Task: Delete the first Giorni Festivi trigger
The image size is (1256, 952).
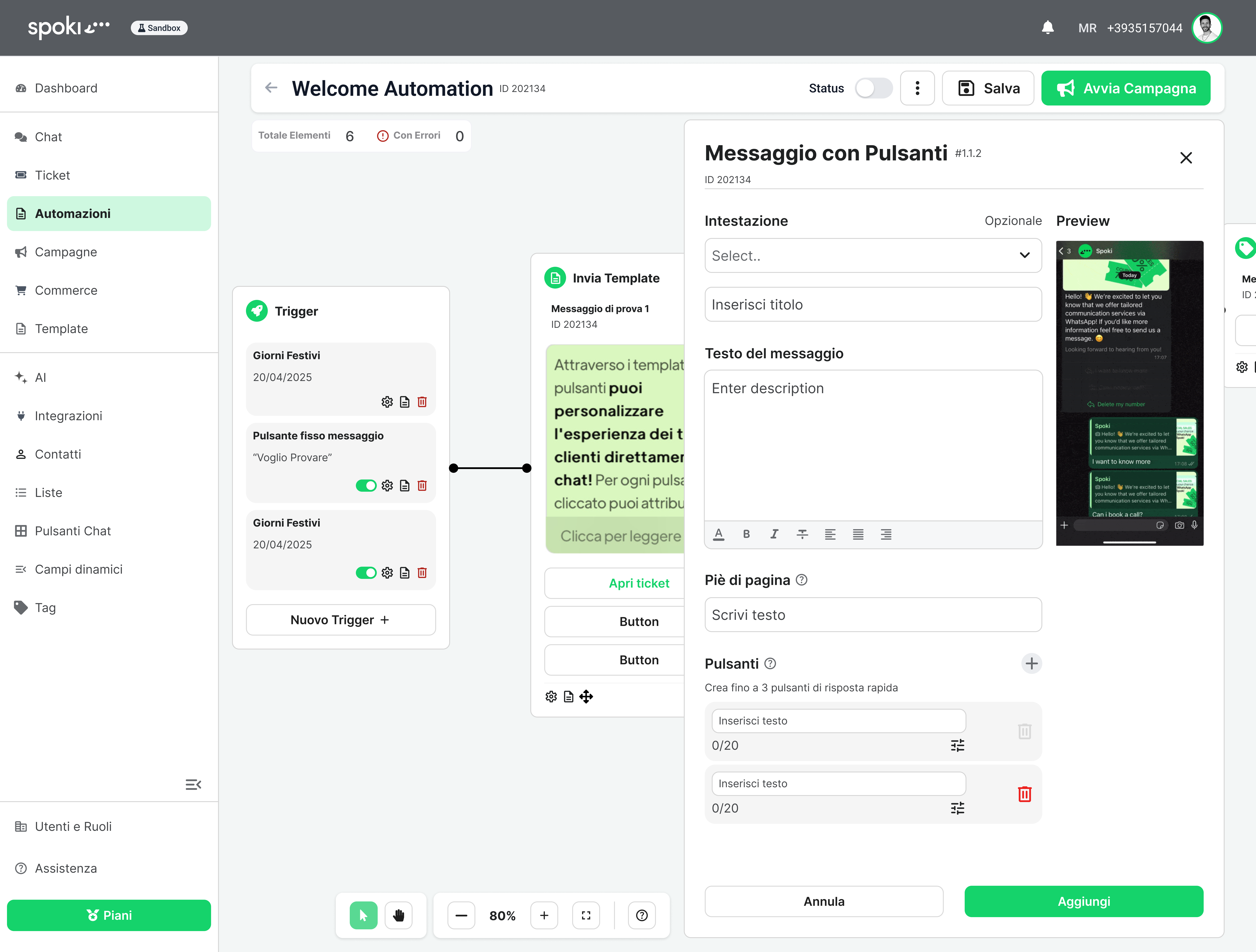Action: click(x=422, y=402)
